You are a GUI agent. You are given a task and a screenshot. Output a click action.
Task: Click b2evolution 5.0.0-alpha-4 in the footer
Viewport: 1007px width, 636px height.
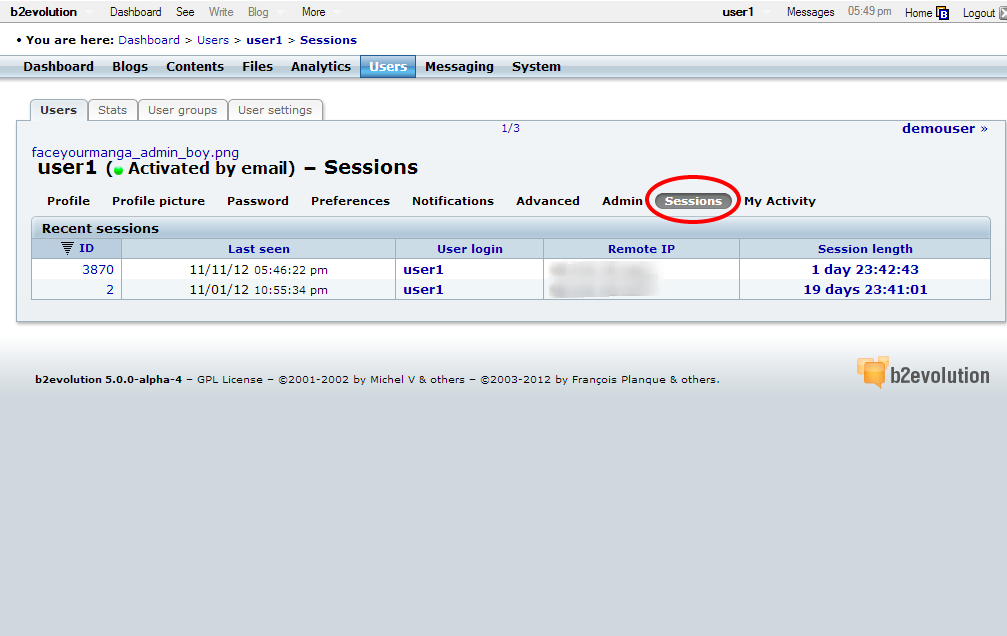pos(109,380)
